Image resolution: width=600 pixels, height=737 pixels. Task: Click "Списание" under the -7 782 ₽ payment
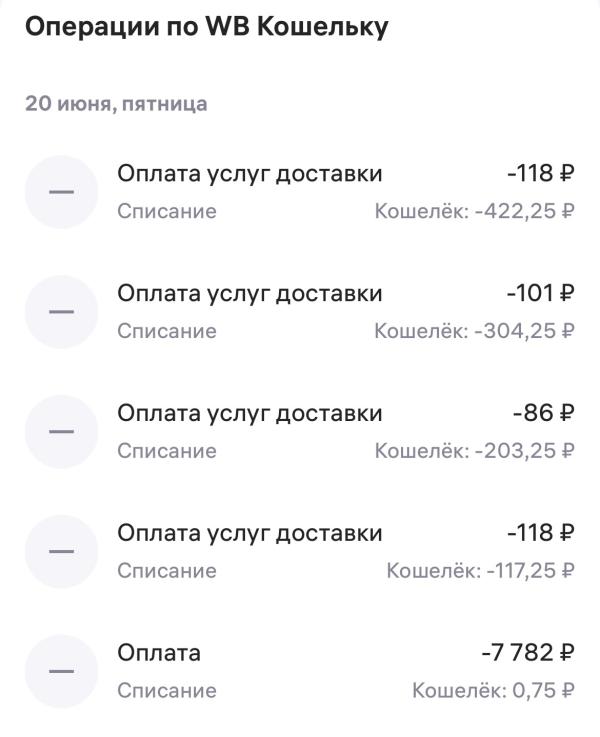click(x=167, y=691)
